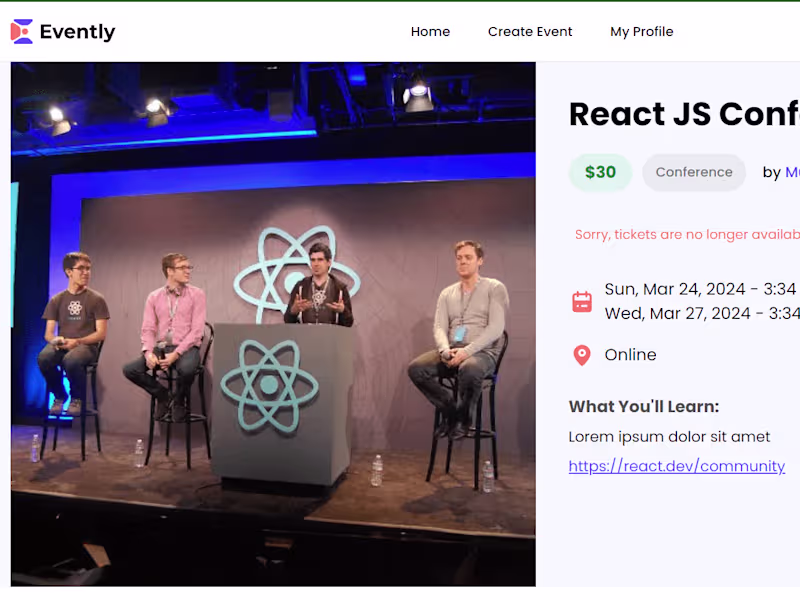Click the "Online" location text
Screen dimensions: 800x600
click(x=630, y=355)
